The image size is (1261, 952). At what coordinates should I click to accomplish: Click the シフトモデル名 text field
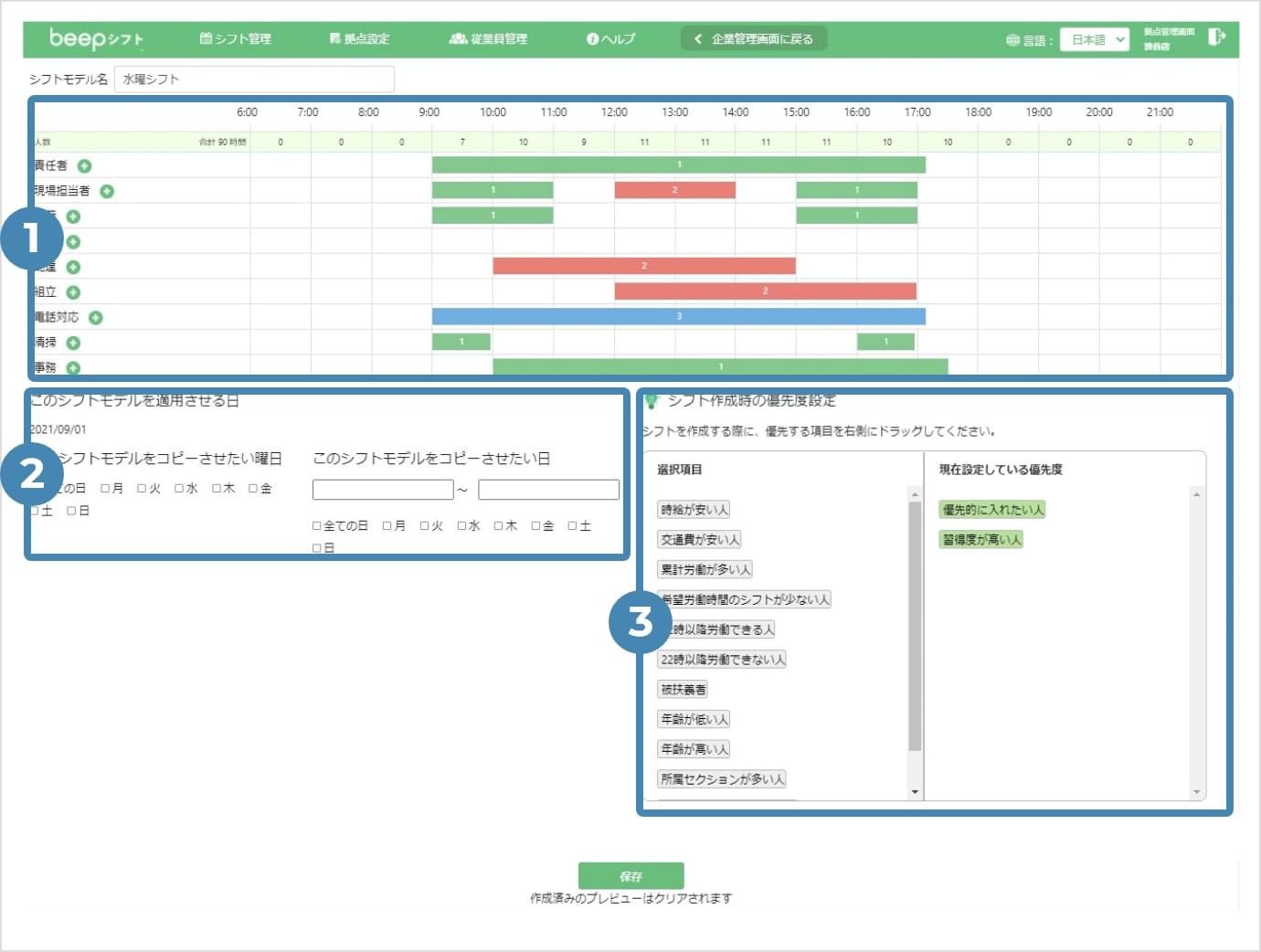tap(254, 79)
